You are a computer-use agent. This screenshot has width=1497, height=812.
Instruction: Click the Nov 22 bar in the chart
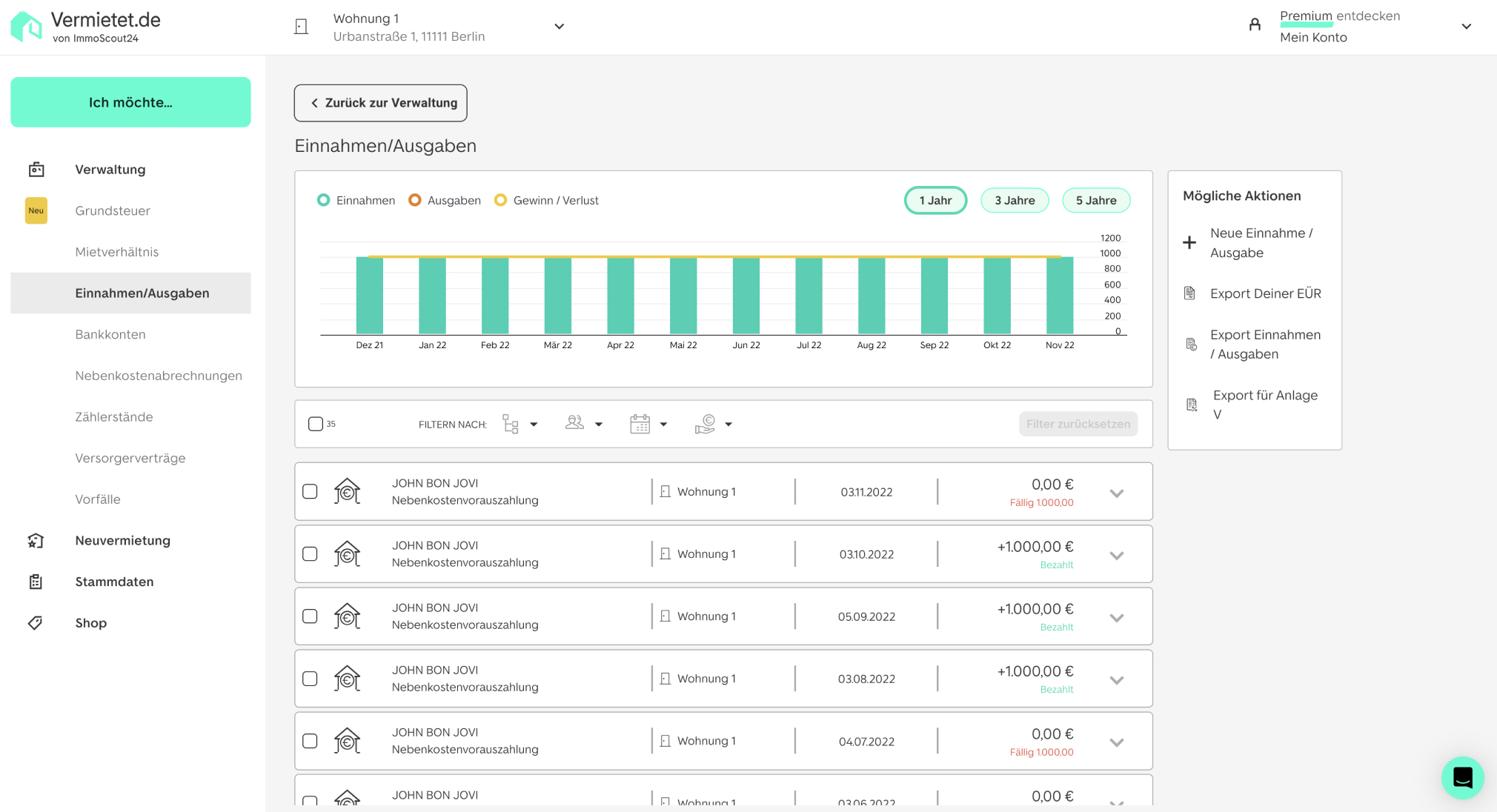(x=1060, y=295)
